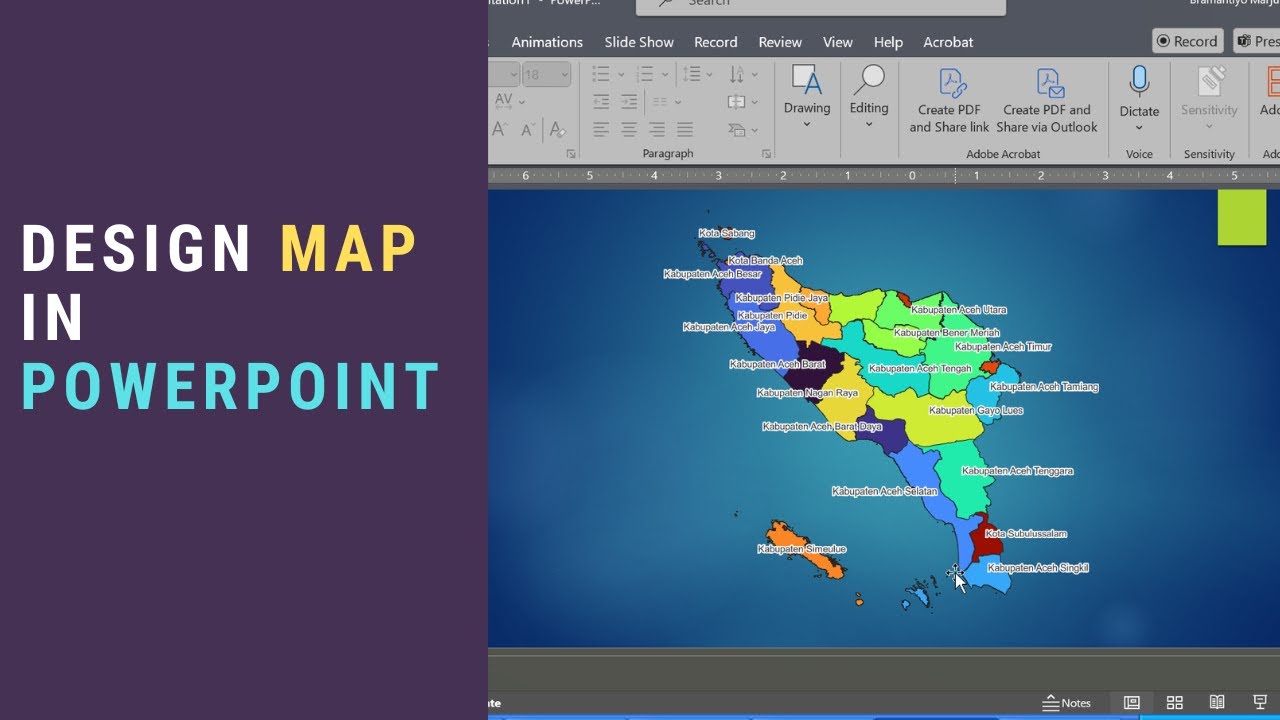Start Slide Show from status bar
The width and height of the screenshot is (1280, 720).
pyautogui.click(x=1260, y=703)
